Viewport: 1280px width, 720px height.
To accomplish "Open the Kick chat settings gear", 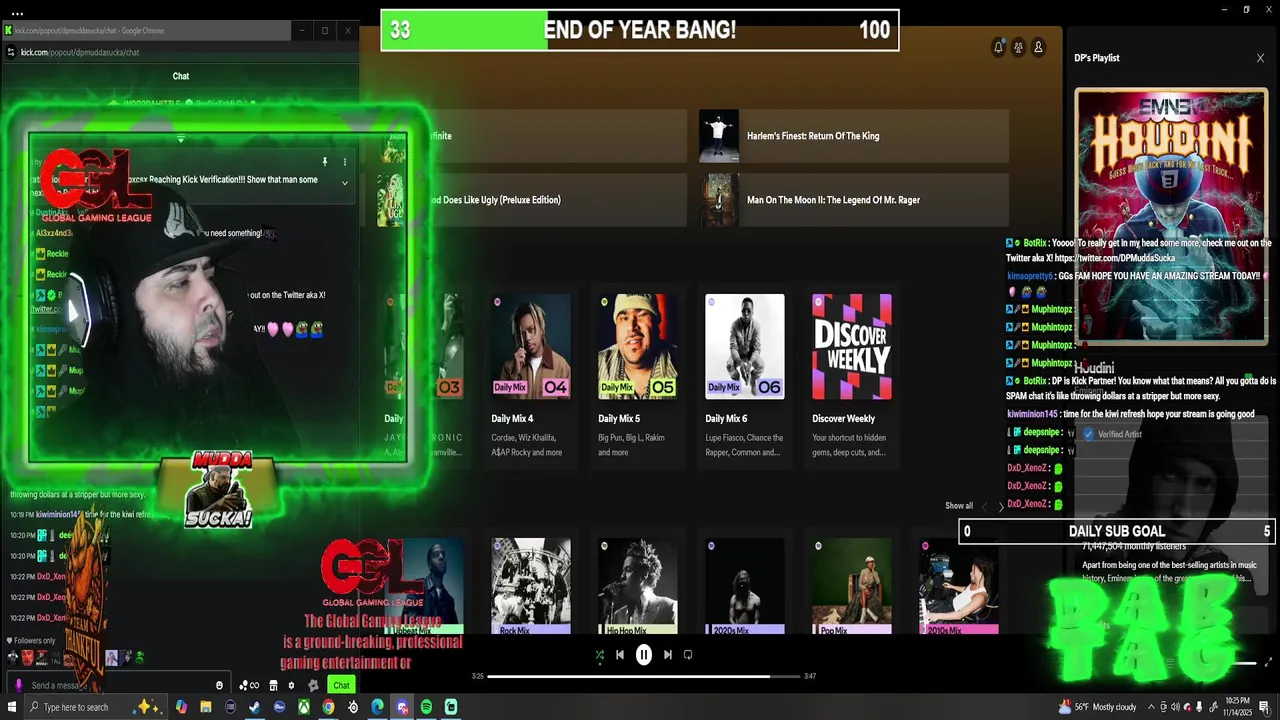I will tap(291, 685).
